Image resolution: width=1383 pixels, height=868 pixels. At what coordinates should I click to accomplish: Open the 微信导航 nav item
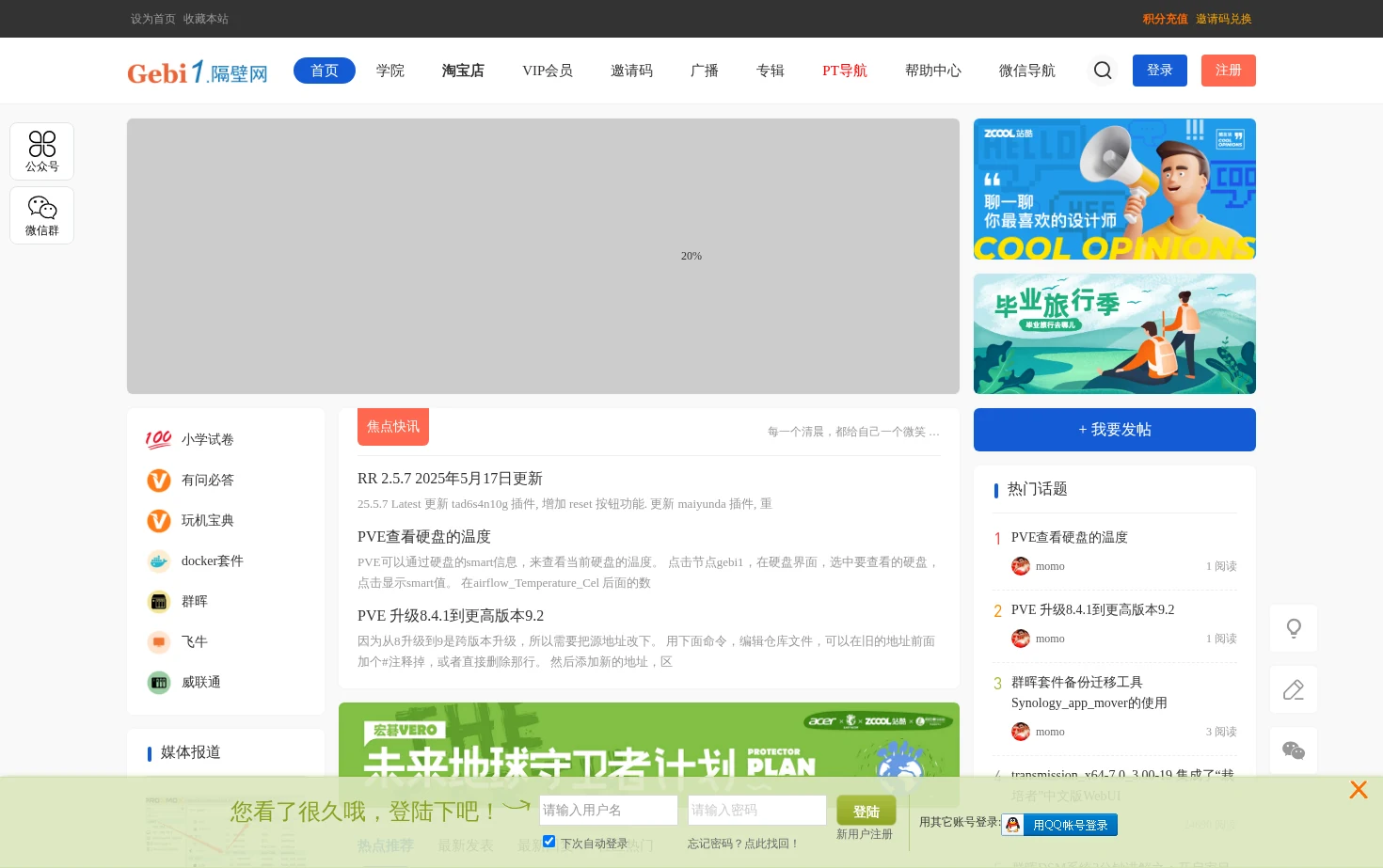pos(1027,71)
